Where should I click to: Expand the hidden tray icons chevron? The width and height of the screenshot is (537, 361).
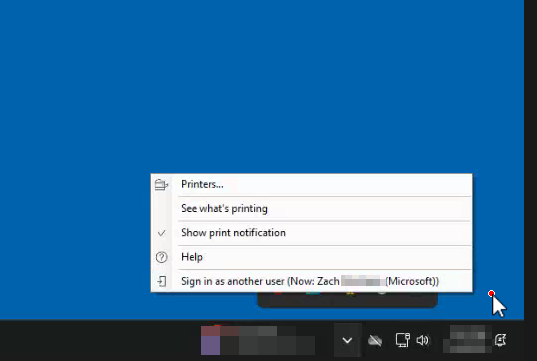pyautogui.click(x=347, y=340)
